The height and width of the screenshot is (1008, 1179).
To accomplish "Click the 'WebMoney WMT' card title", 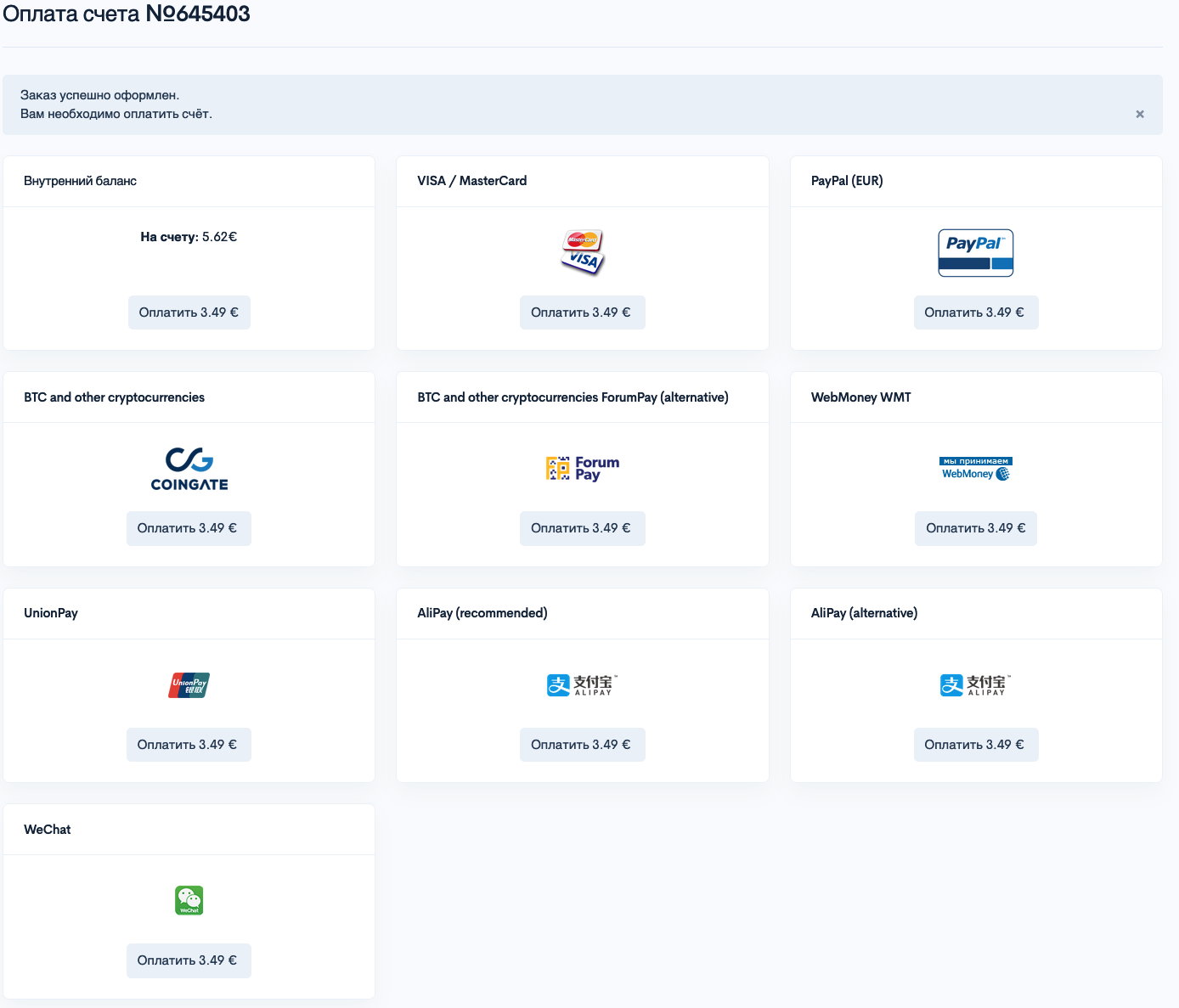I will [860, 397].
